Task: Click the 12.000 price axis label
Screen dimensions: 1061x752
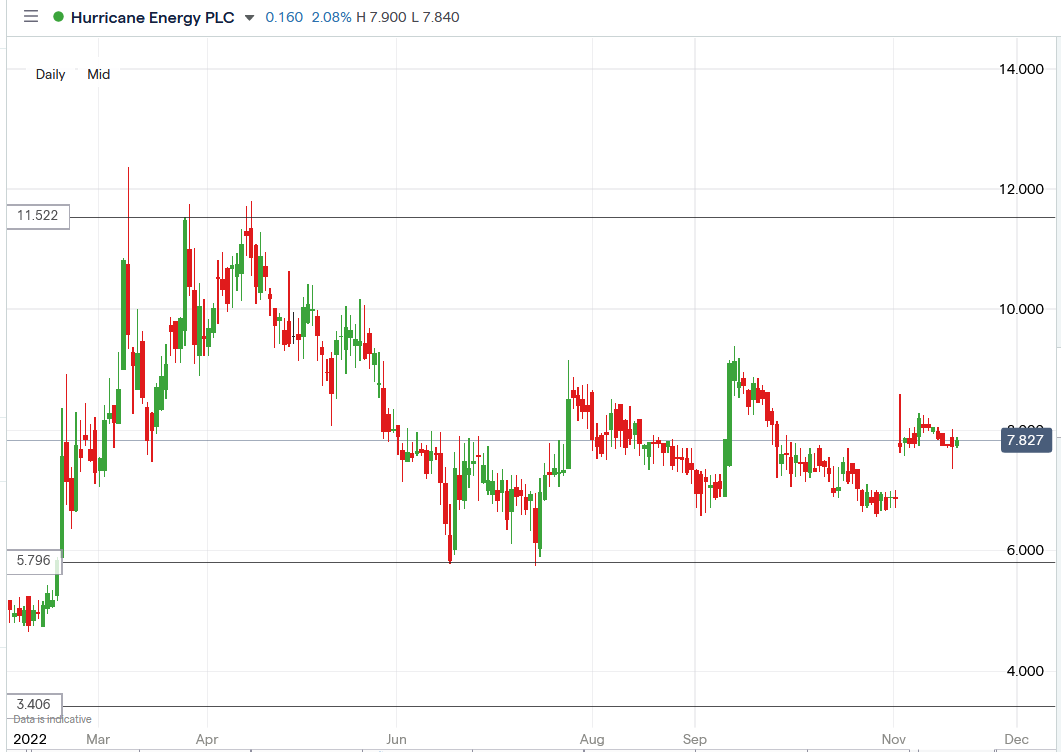Action: pyautogui.click(x=1021, y=190)
